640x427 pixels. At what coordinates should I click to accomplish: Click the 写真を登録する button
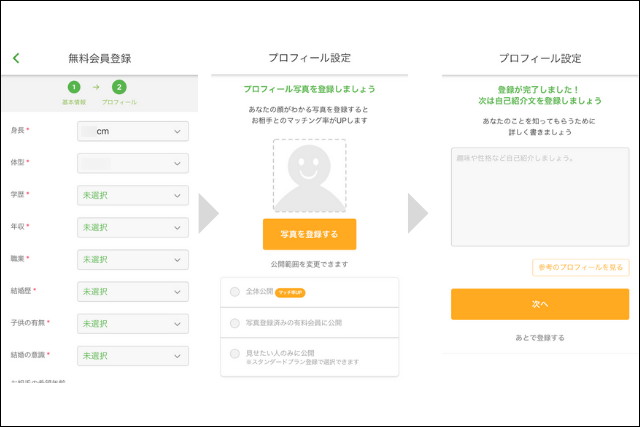[309, 234]
